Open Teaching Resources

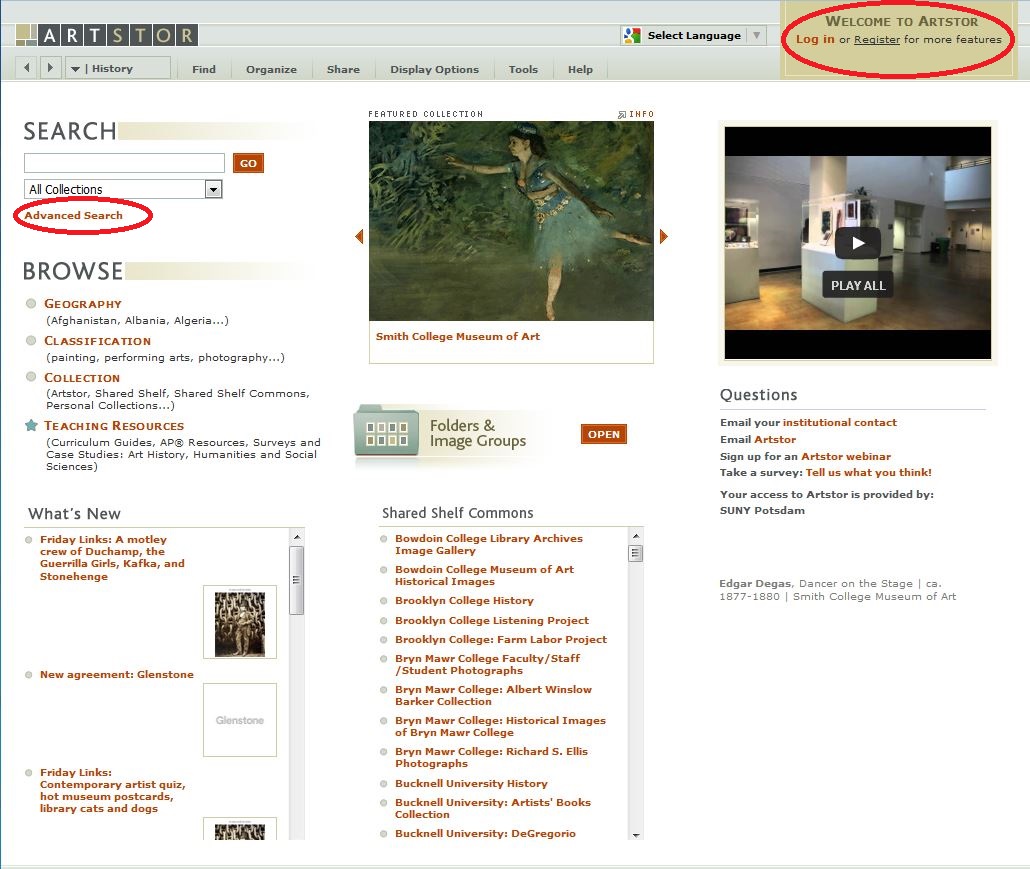[114, 426]
